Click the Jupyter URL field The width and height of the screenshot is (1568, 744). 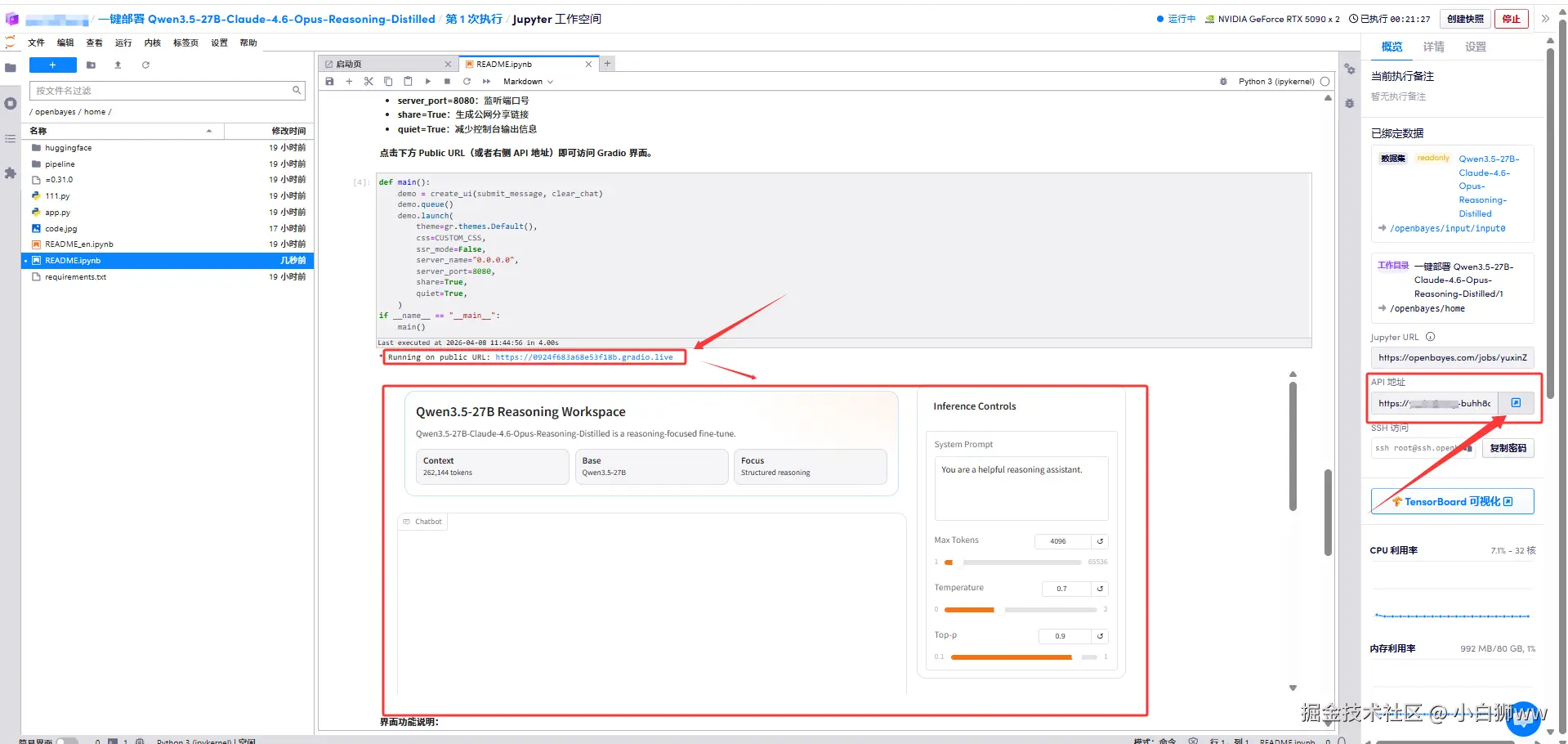click(x=1452, y=357)
